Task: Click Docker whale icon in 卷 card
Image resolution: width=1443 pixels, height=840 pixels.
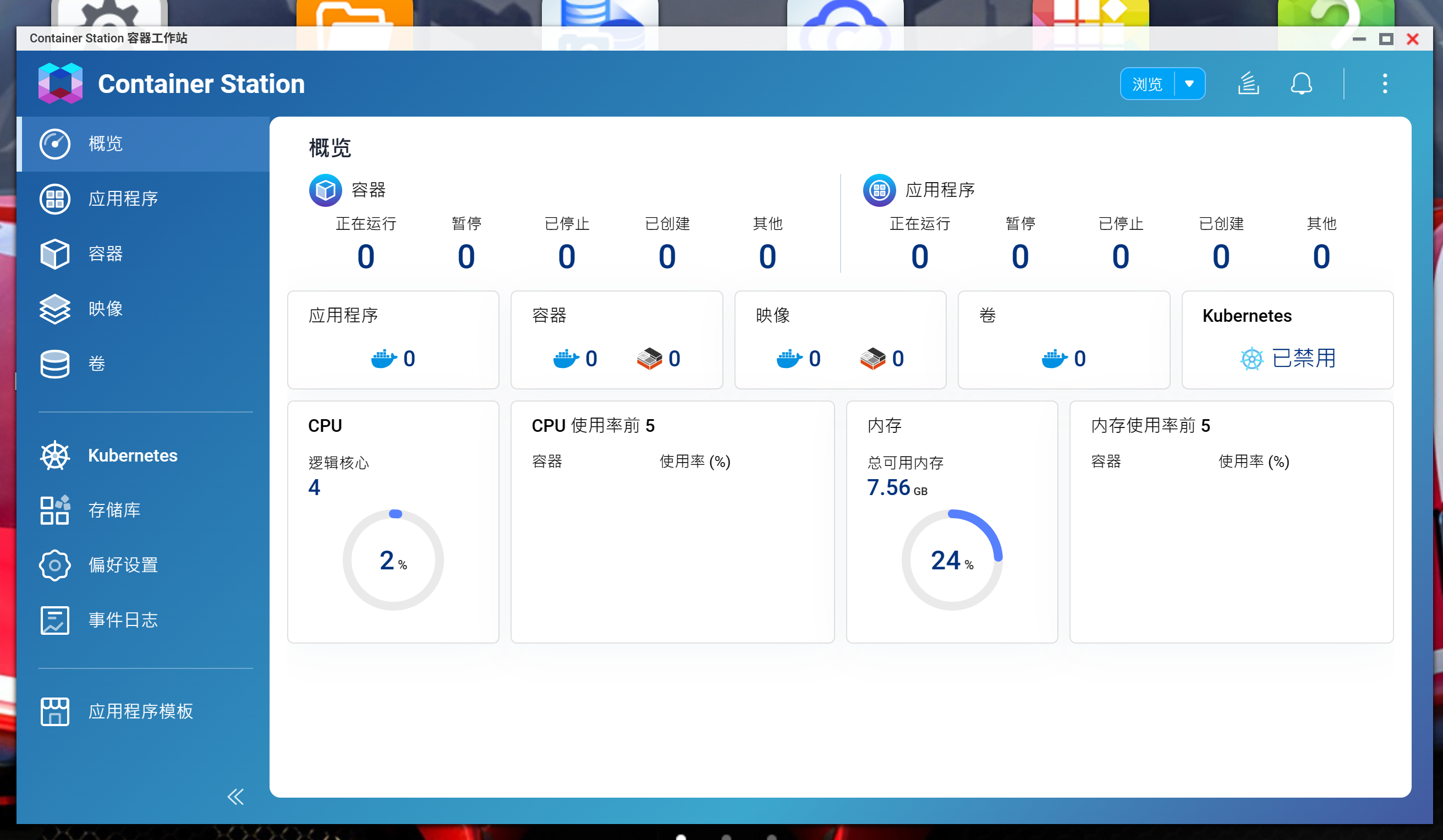Action: click(1054, 359)
